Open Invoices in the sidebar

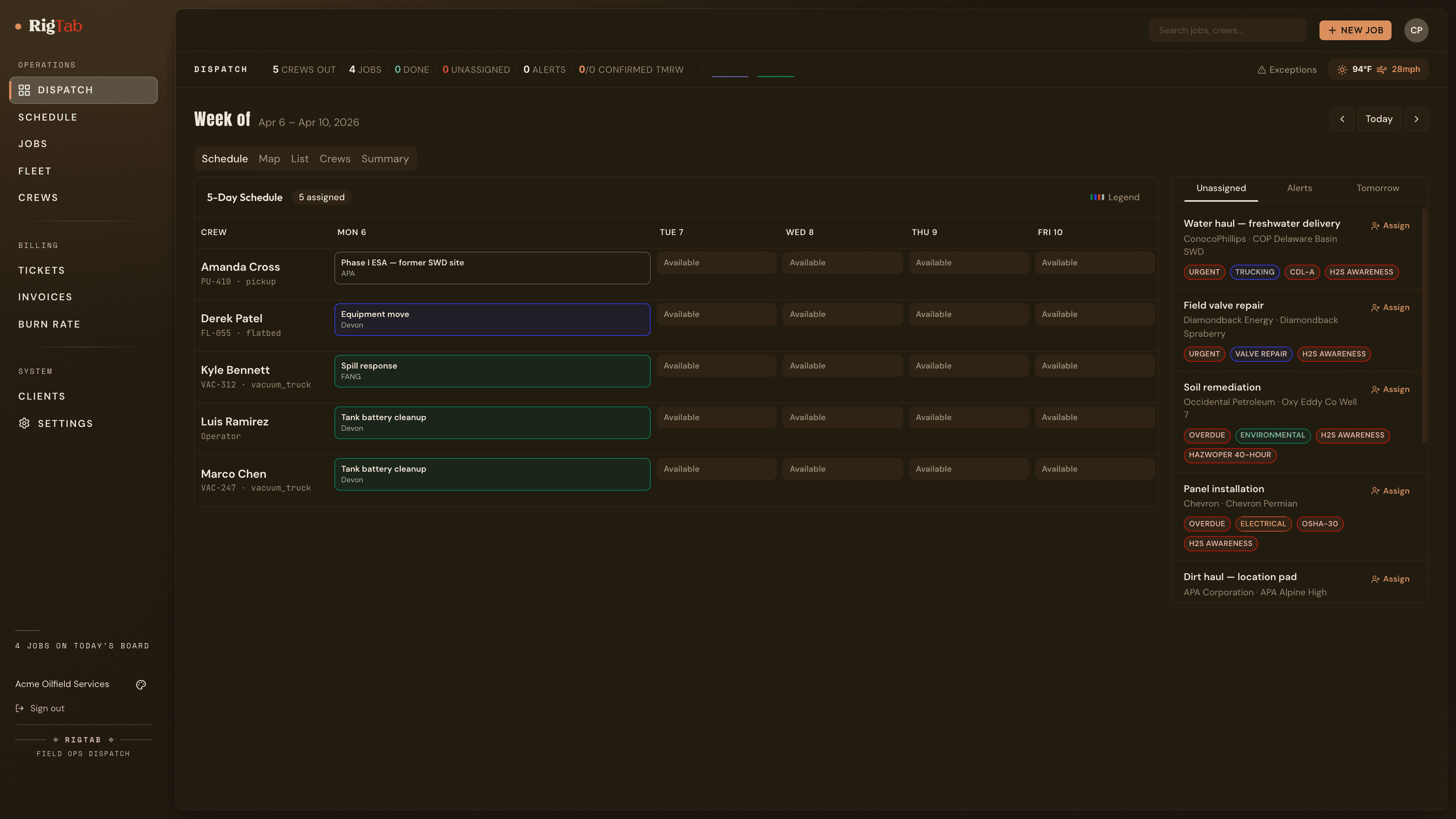[x=45, y=297]
